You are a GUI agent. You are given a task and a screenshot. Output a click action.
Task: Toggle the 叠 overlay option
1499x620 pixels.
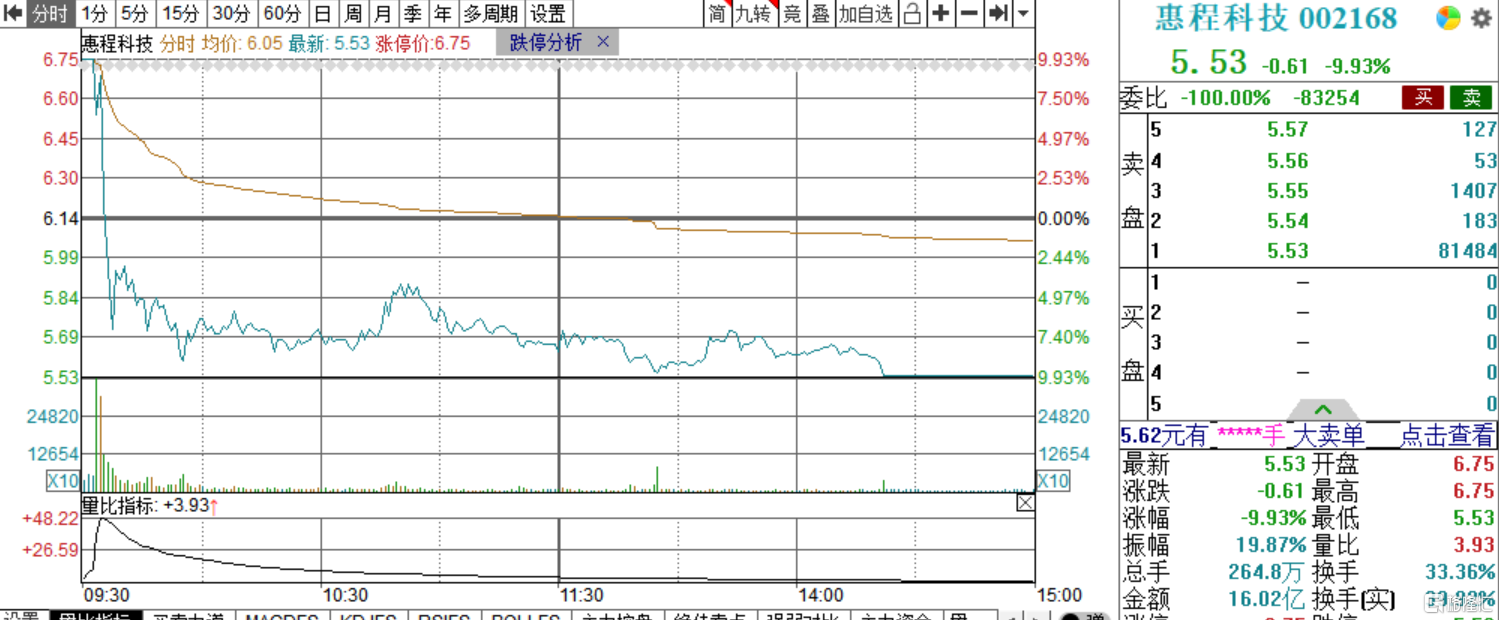(x=820, y=14)
